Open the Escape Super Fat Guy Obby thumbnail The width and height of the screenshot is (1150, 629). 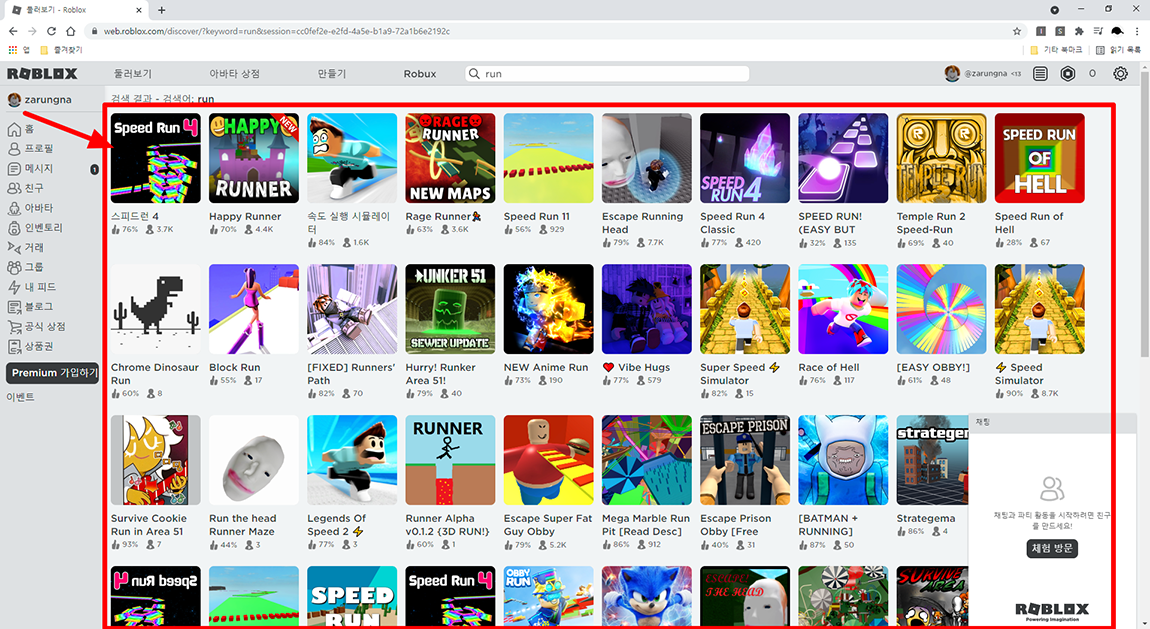549,460
